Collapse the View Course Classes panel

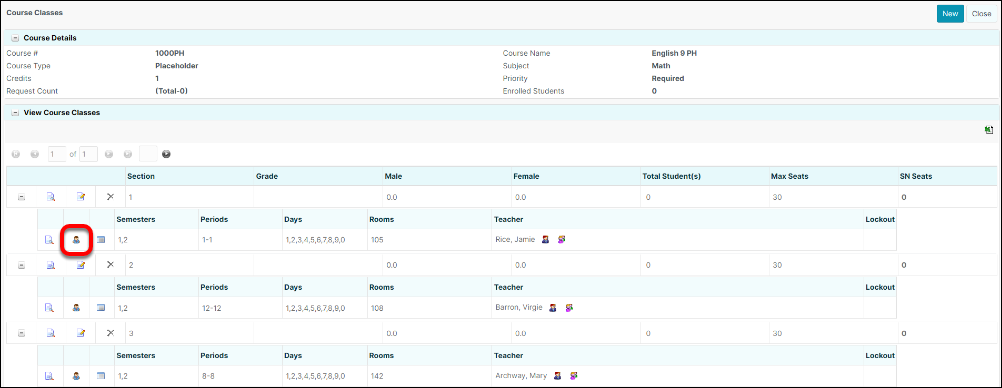point(15,113)
